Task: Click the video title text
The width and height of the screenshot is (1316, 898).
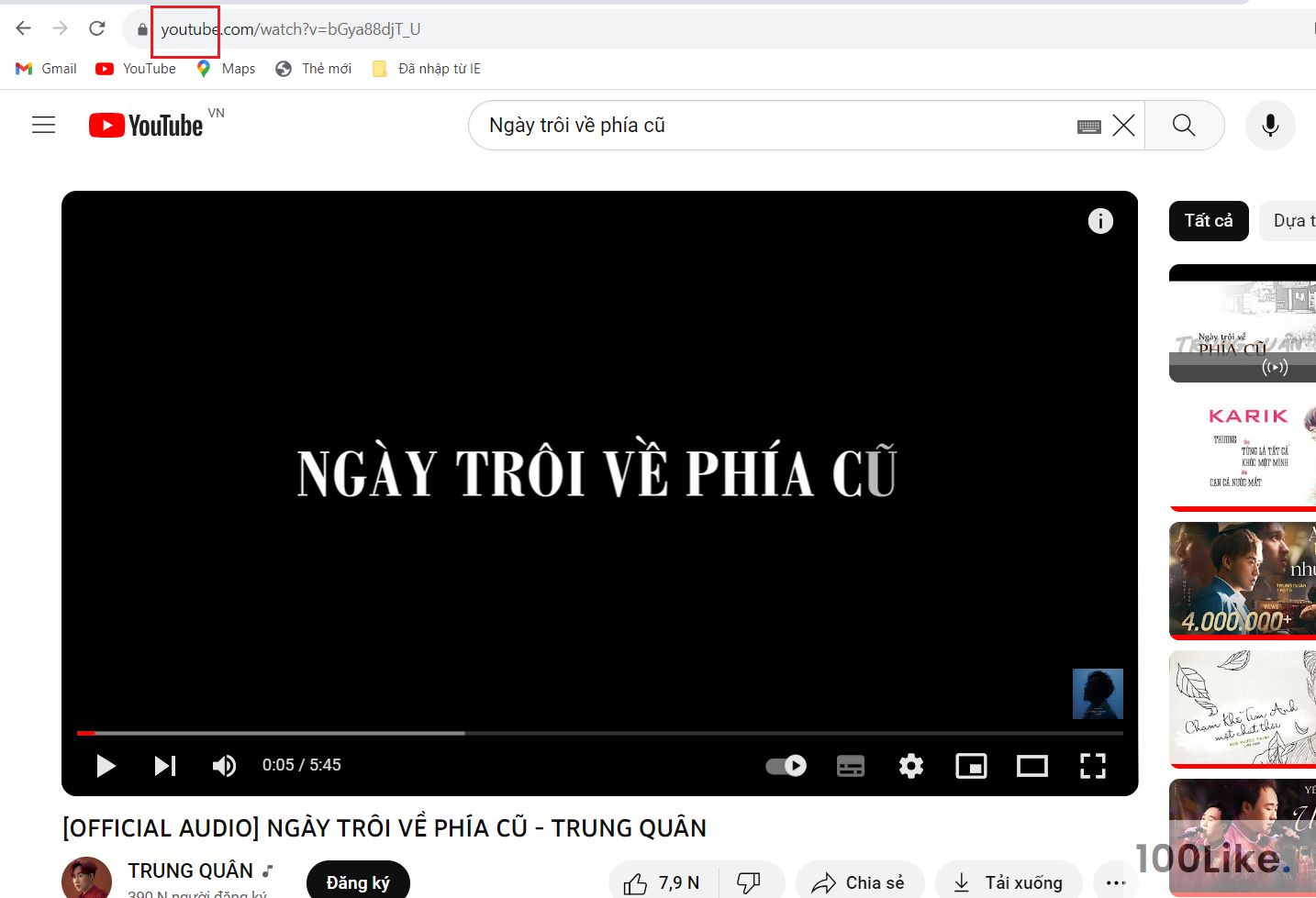Action: point(385,828)
